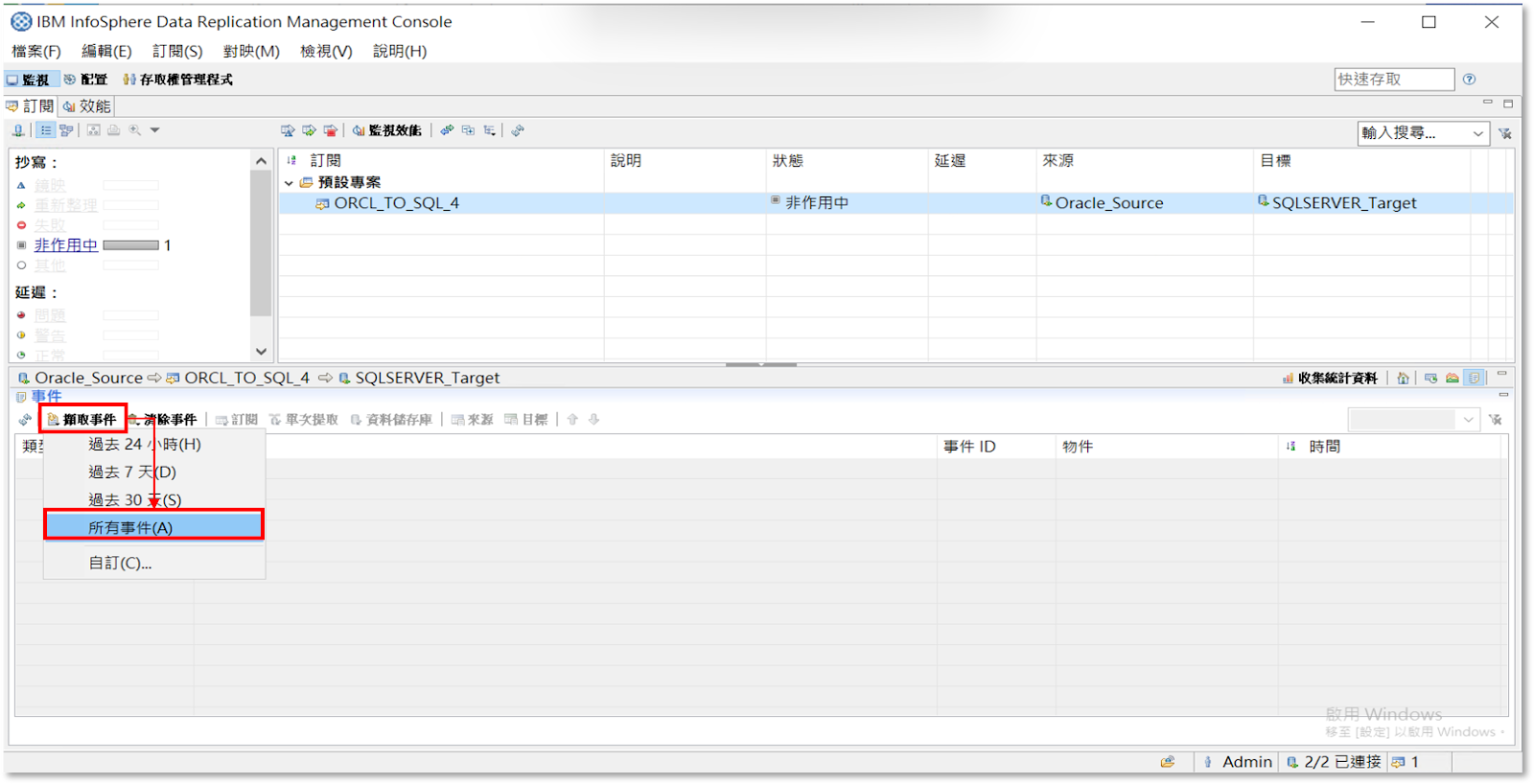Choose 所有事件(A) from the menu
Image resolution: width=1534 pixels, height=784 pixels.
(x=154, y=528)
